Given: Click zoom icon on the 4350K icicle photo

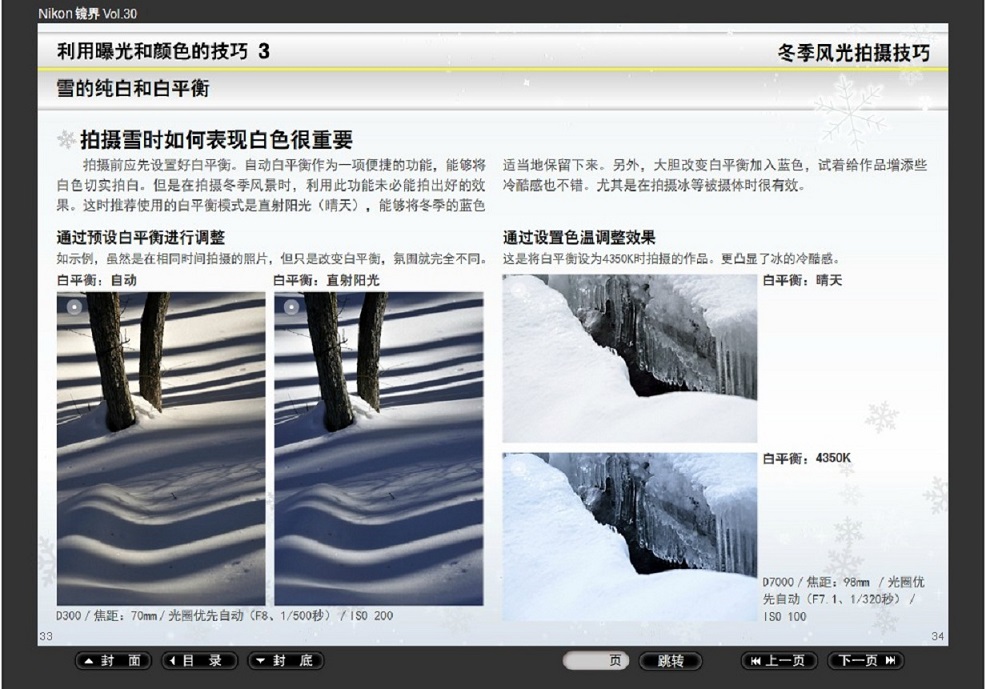Looking at the screenshot, I should pyautogui.click(x=518, y=468).
